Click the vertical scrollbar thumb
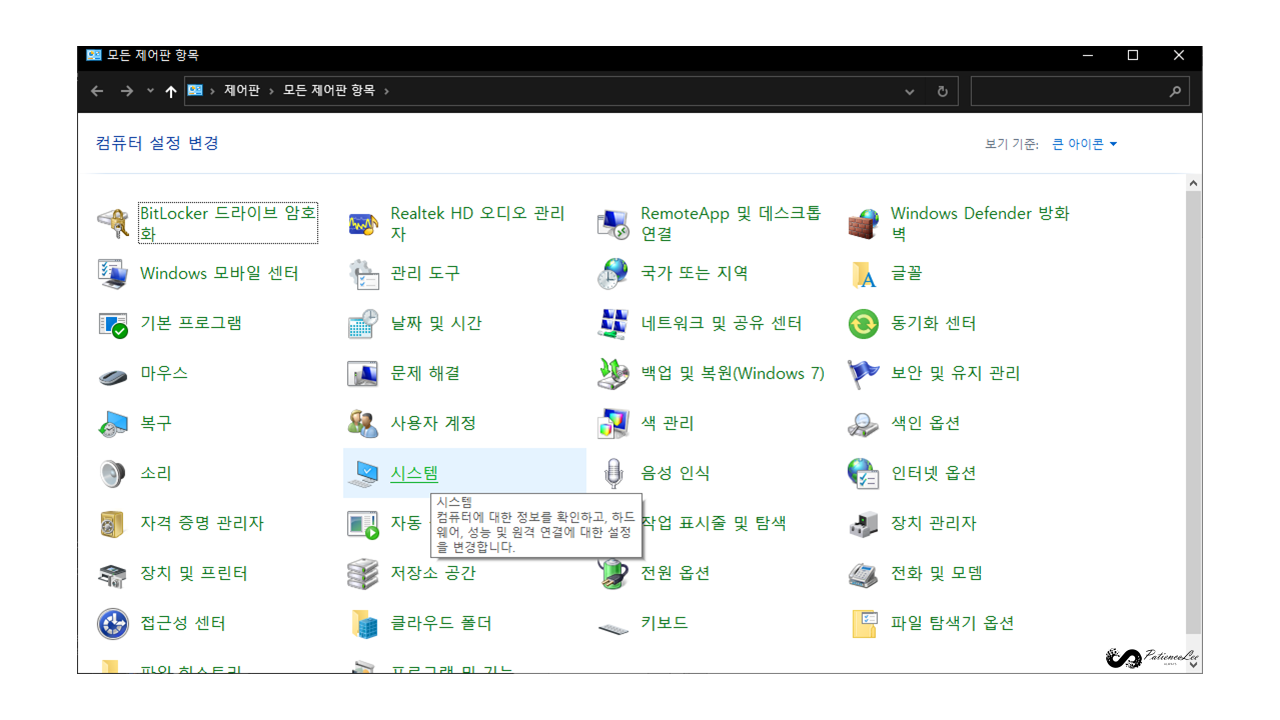The width and height of the screenshot is (1280, 720). (1193, 411)
